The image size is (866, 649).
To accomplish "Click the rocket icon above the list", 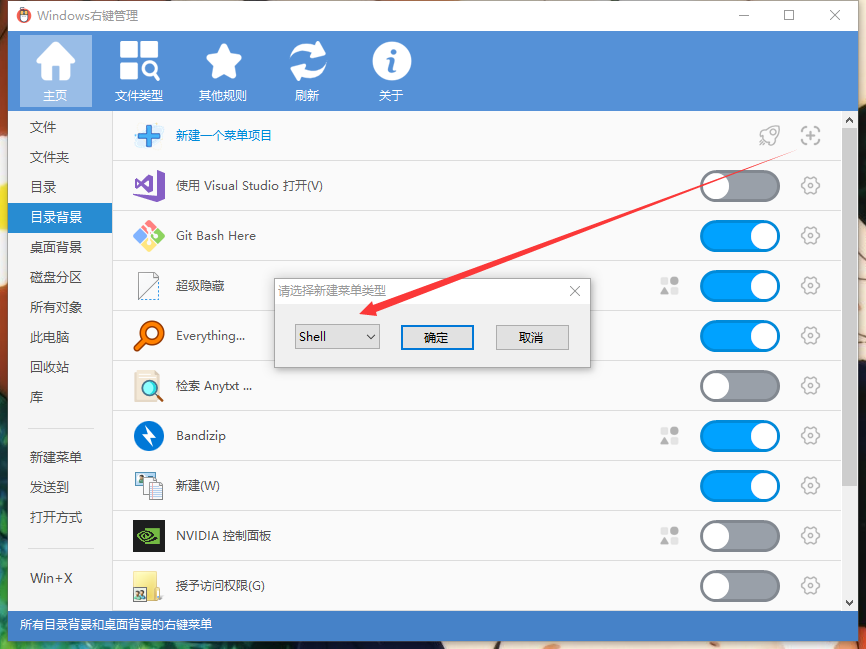I will (x=768, y=136).
